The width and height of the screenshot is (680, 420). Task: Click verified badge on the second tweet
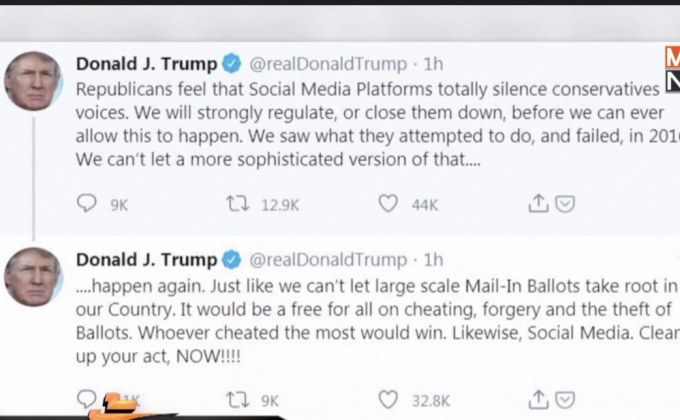pyautogui.click(x=232, y=260)
